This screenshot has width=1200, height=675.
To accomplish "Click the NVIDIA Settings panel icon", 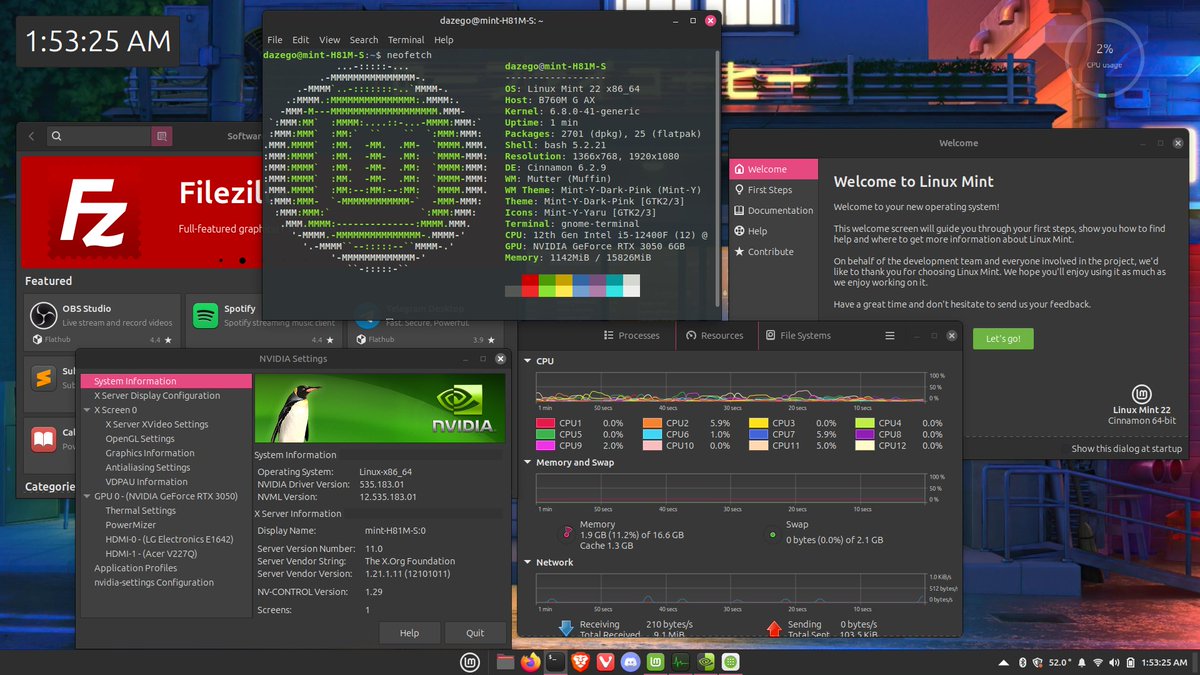I will click(706, 662).
